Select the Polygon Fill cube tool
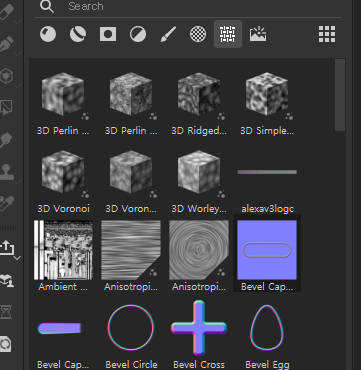 coord(7,76)
